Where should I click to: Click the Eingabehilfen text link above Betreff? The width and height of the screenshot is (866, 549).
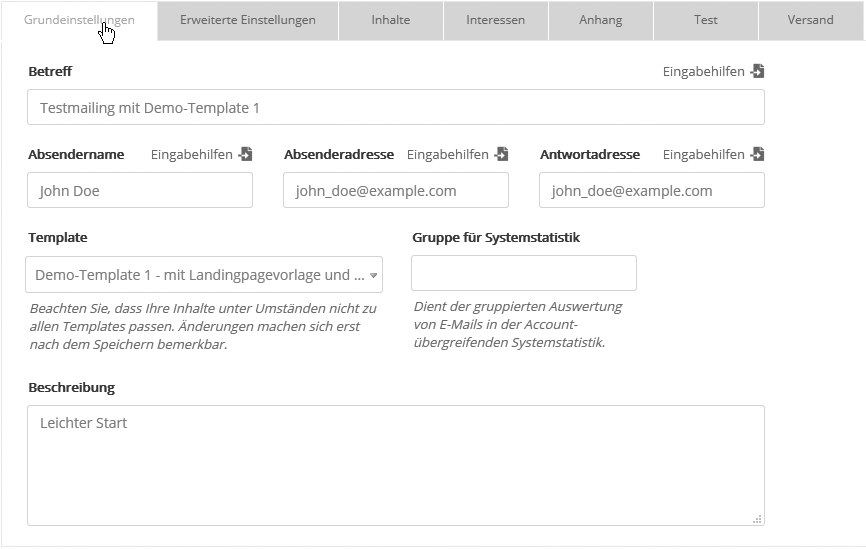[703, 72]
